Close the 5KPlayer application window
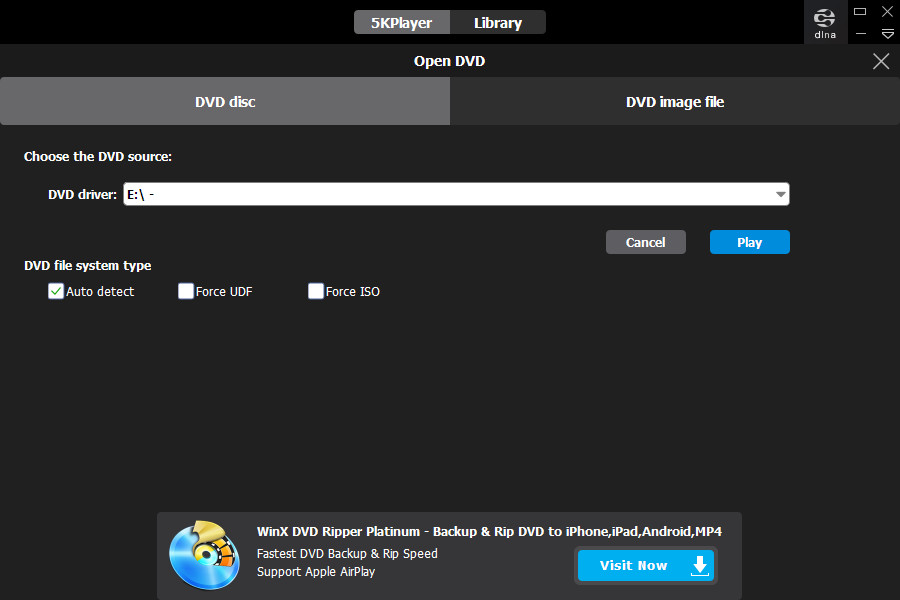Image resolution: width=900 pixels, height=600 pixels. pos(887,11)
